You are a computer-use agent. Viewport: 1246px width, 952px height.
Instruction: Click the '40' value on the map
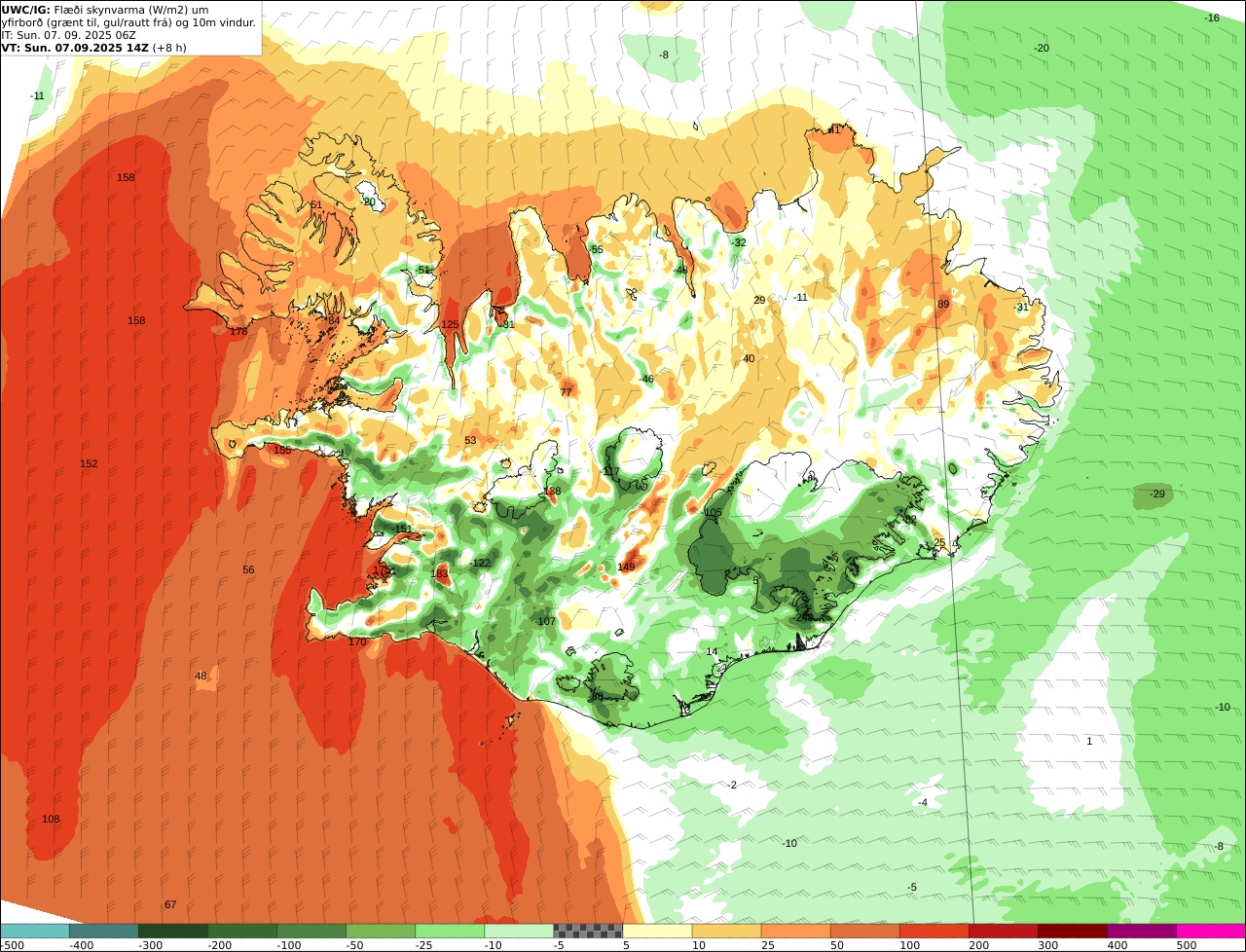click(x=749, y=358)
